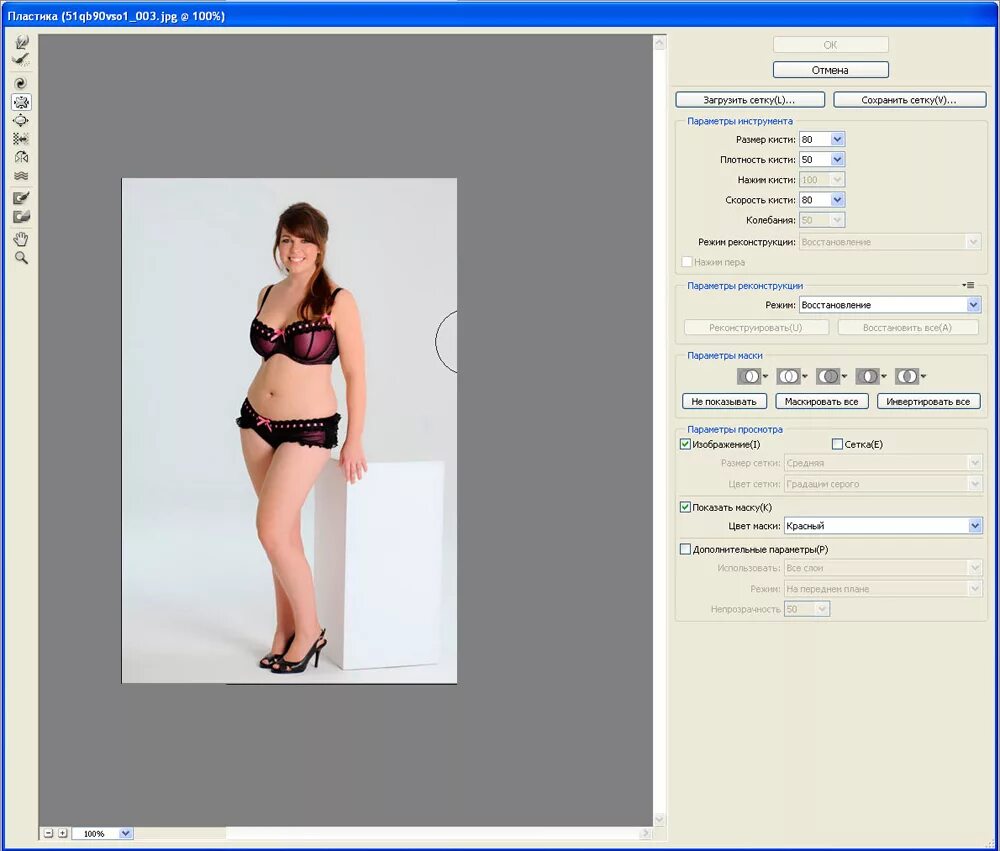Click the vertical scrollbar down arrow
1000x851 pixels.
(x=659, y=819)
